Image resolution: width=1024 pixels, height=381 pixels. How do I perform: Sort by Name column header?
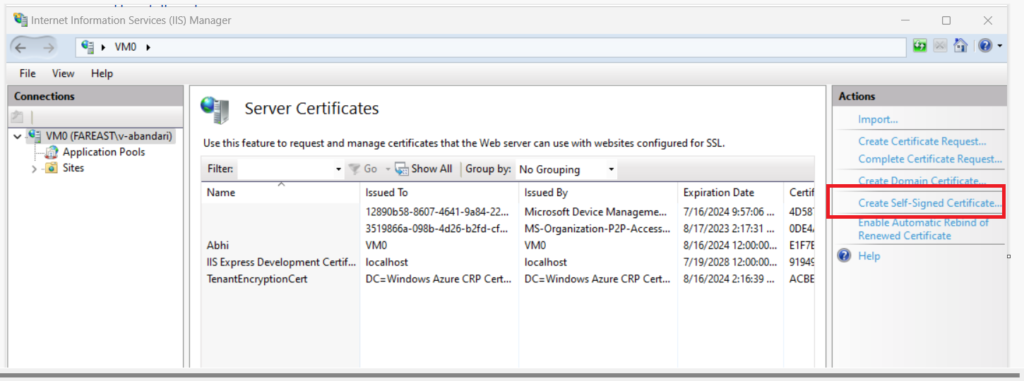click(x=281, y=193)
